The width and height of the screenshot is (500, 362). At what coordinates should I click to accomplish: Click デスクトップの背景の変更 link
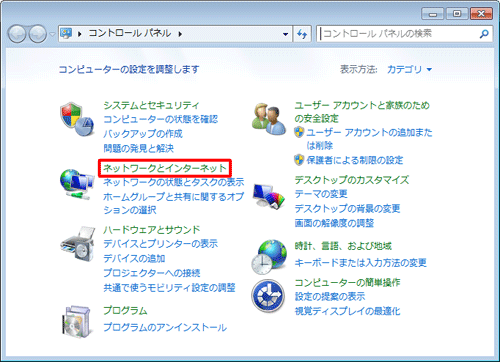347,209
